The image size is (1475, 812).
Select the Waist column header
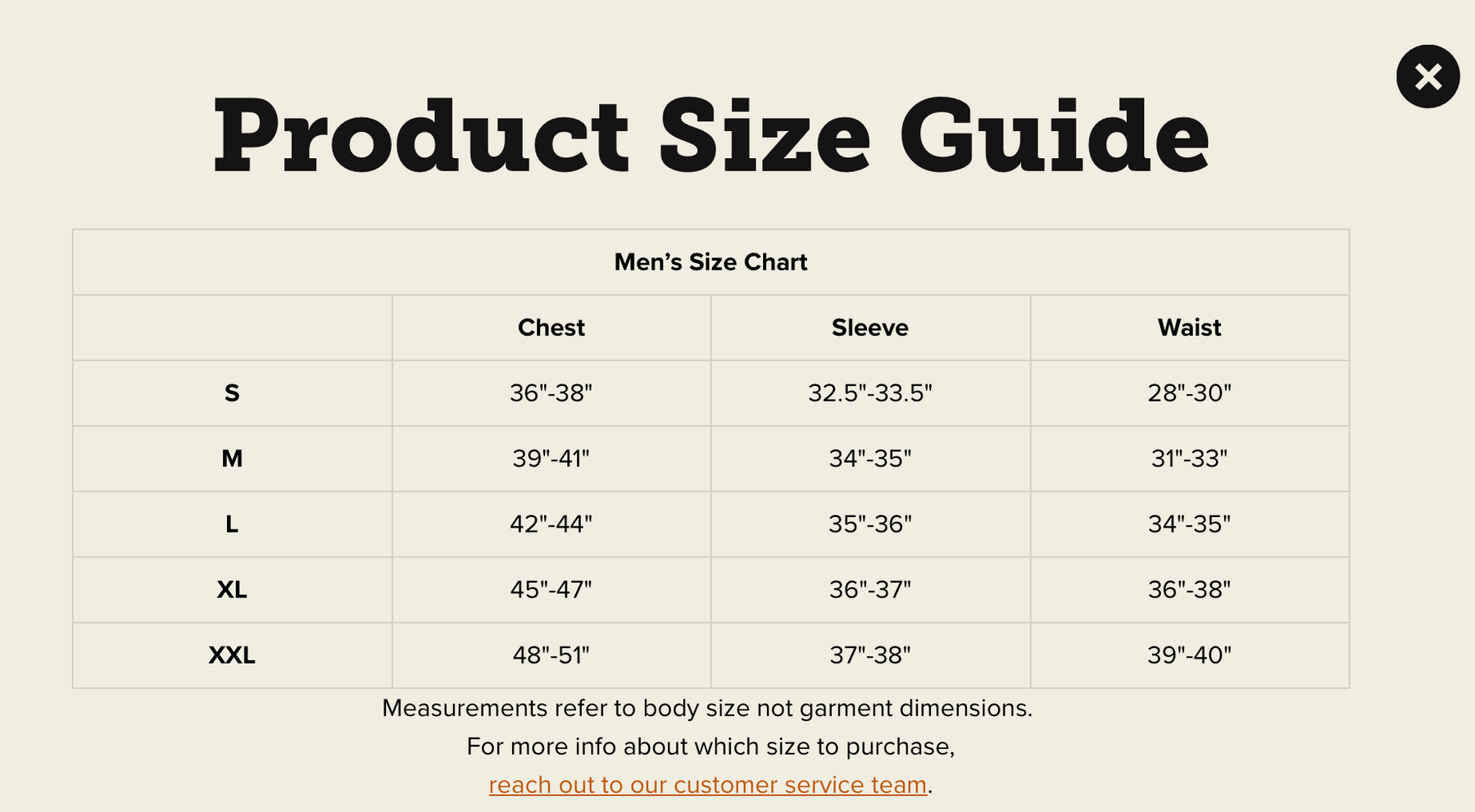(x=1189, y=328)
